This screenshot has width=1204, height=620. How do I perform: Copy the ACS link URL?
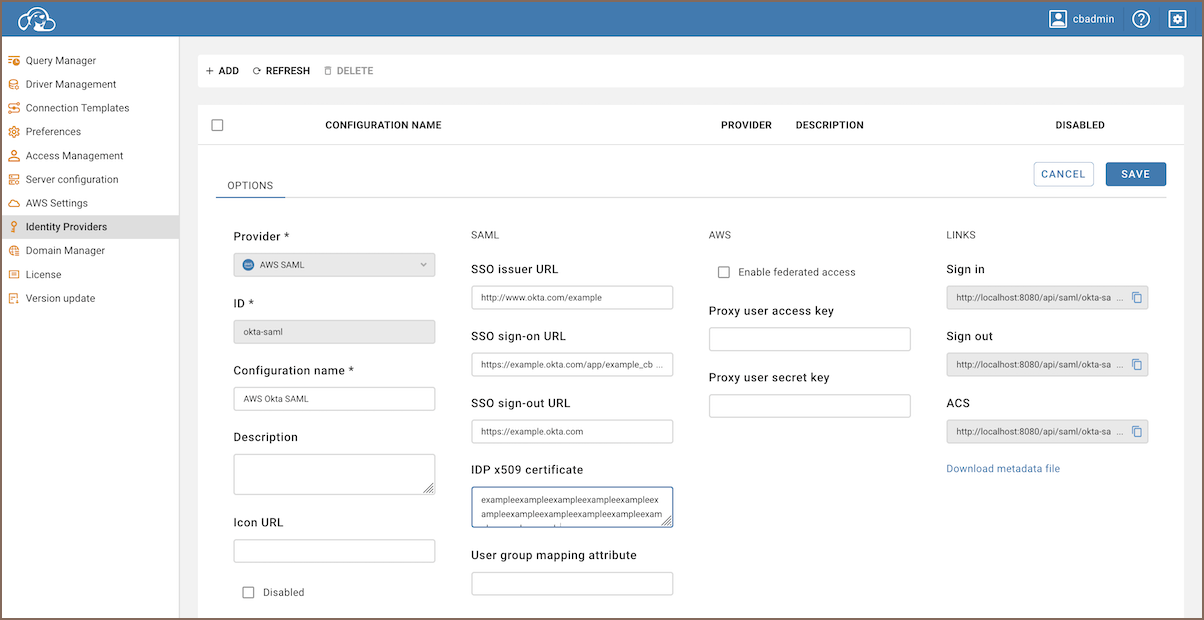tap(1137, 432)
